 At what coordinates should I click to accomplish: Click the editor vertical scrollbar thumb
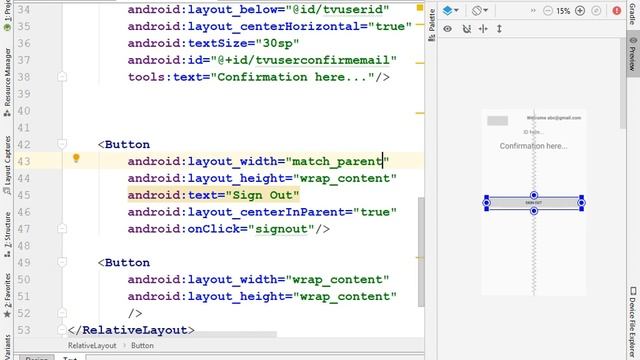coord(421,252)
